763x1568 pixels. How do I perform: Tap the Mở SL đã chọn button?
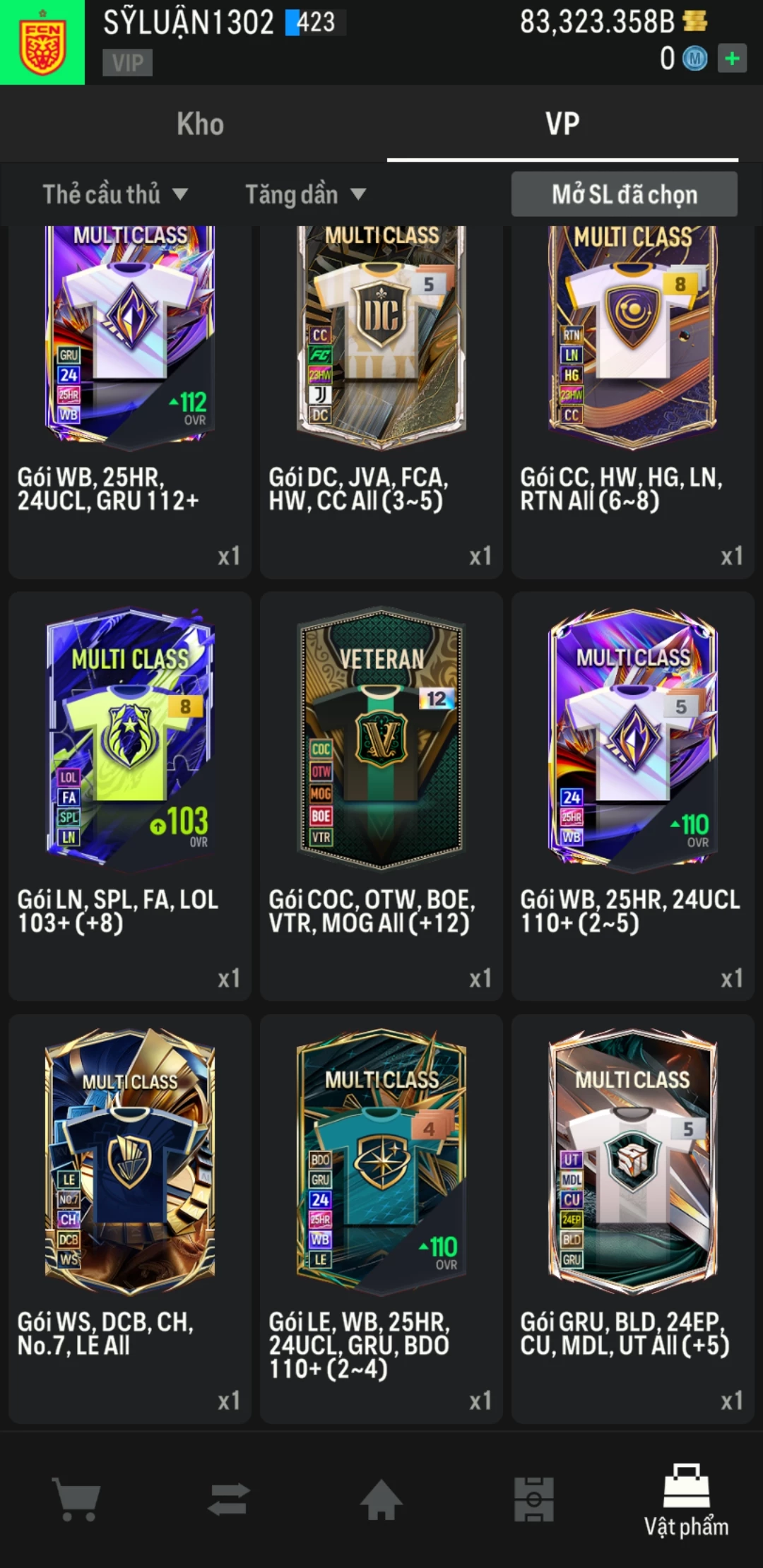625,194
